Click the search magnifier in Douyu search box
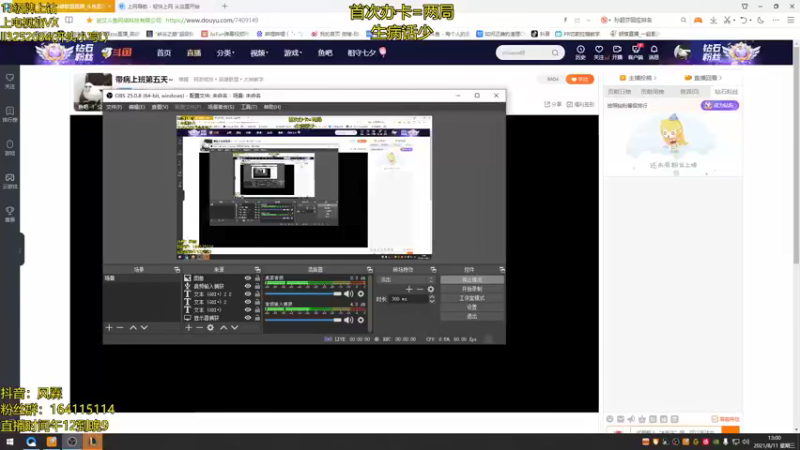 555,53
